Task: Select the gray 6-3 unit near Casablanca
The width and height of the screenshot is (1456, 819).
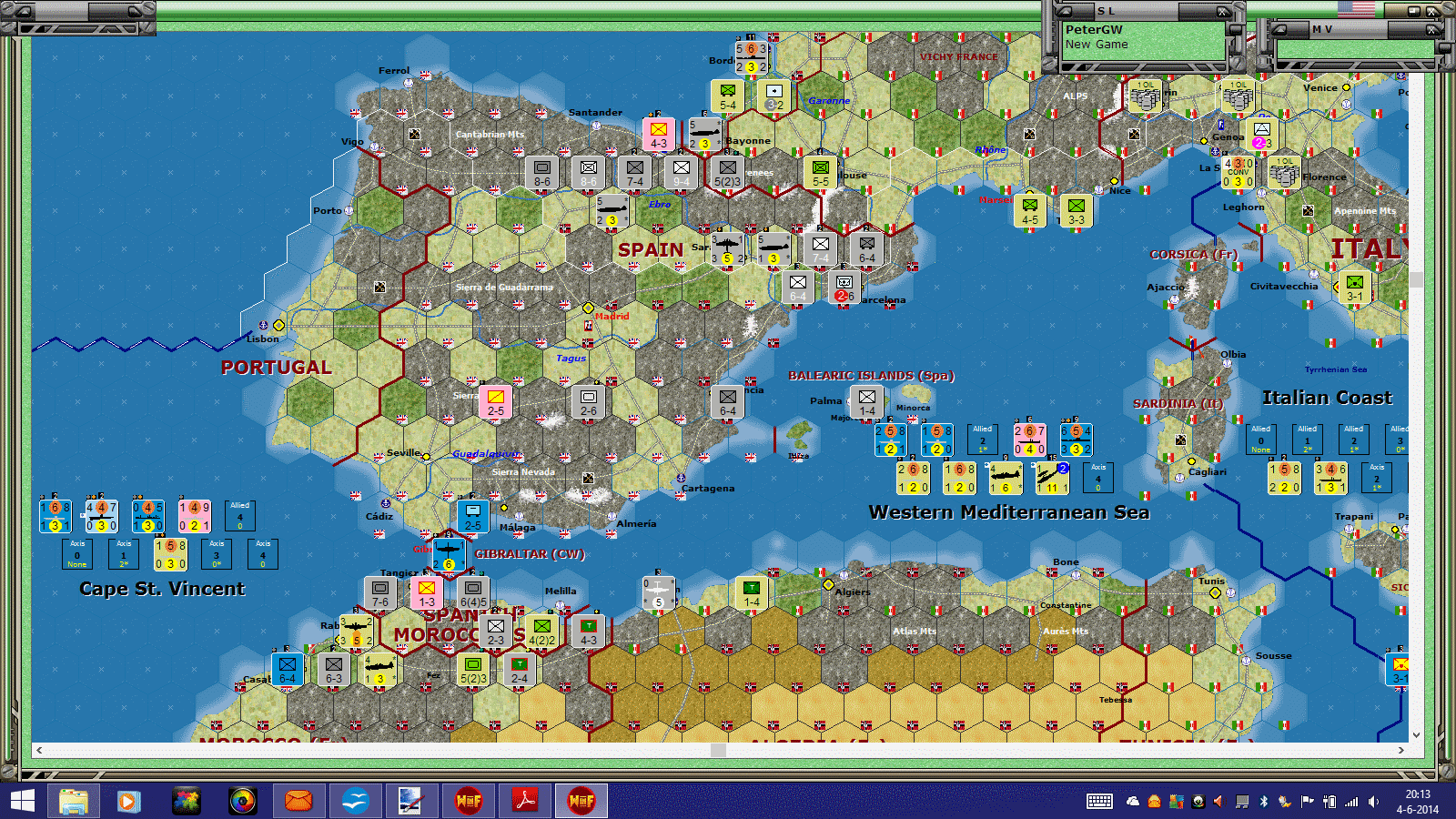Action: [334, 670]
